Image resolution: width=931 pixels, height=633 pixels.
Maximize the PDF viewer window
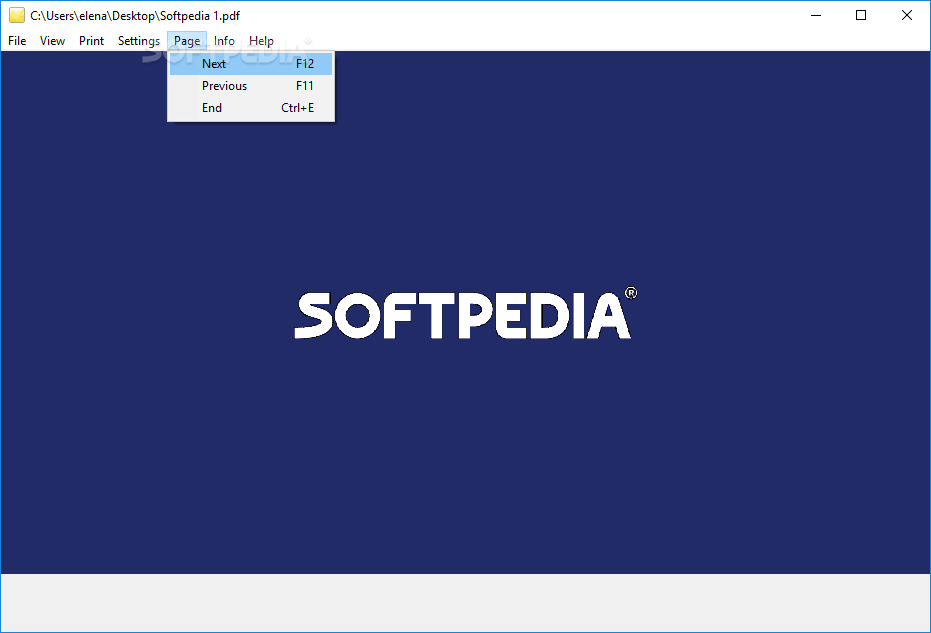click(x=861, y=15)
